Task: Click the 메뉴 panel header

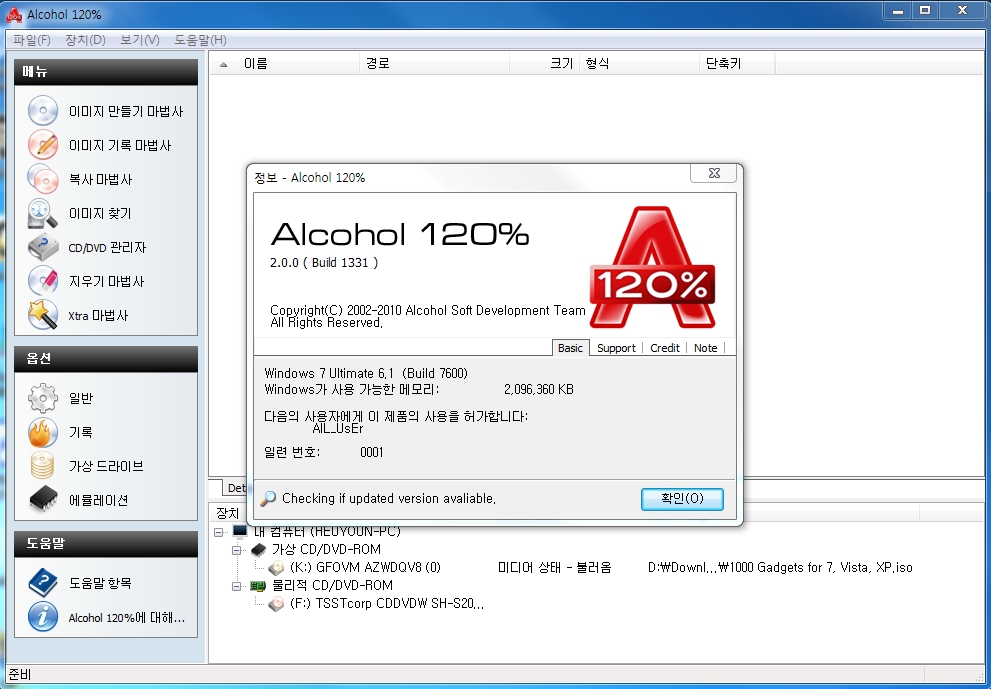Action: click(x=106, y=72)
